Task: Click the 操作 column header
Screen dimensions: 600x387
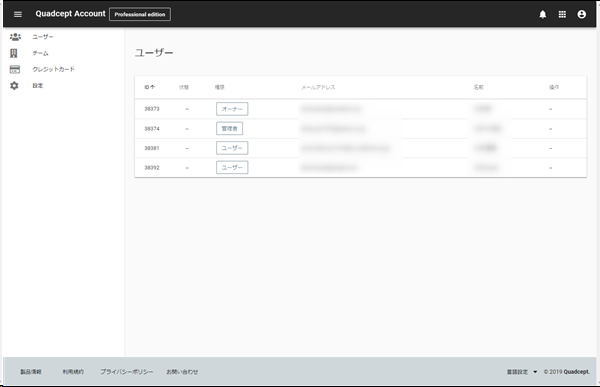Action: click(x=554, y=87)
